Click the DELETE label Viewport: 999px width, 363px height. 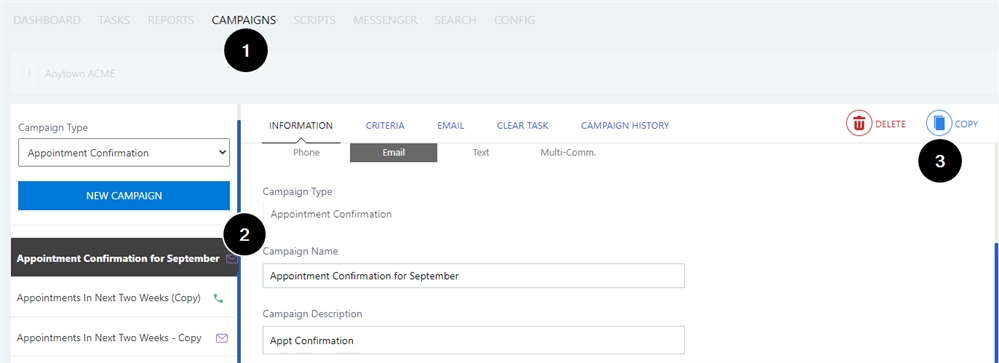click(890, 124)
